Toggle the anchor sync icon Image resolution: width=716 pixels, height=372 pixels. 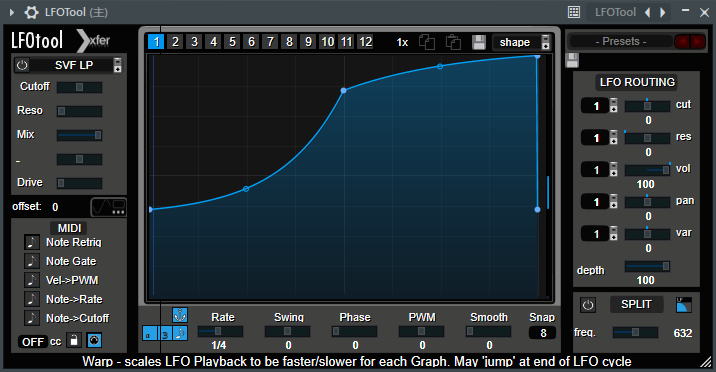180,315
